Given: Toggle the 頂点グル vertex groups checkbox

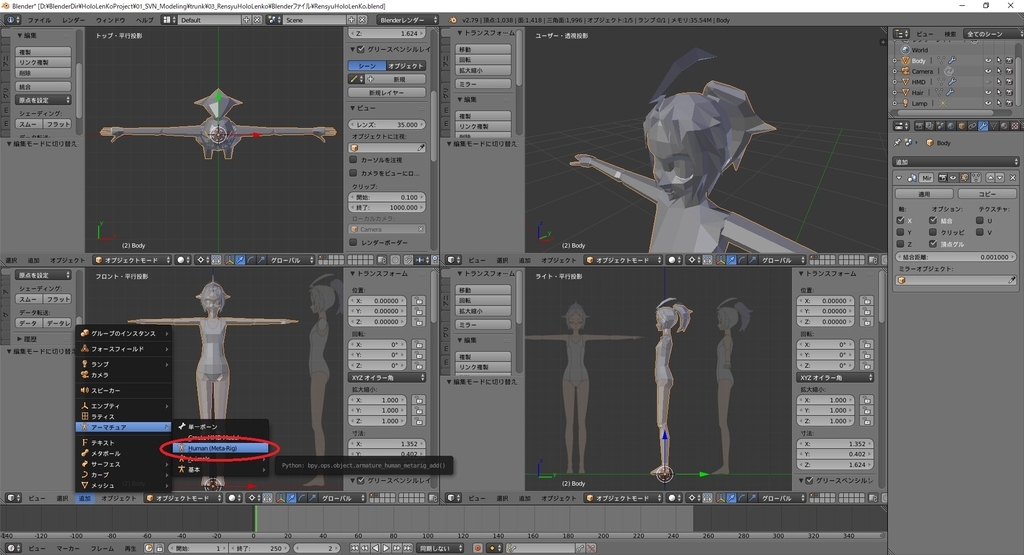Looking at the screenshot, I should click(x=933, y=244).
